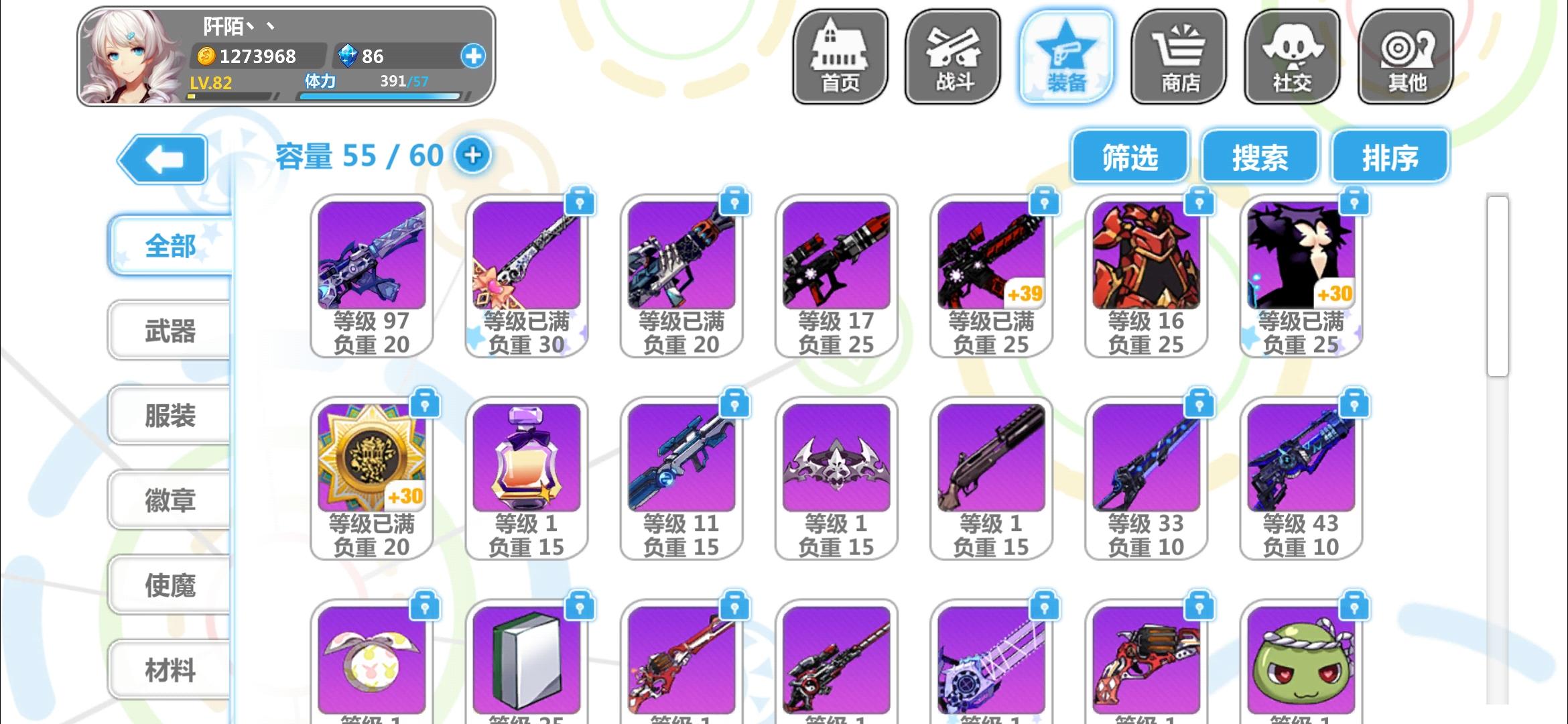Switch to the 武器 weapons tab
The height and width of the screenshot is (724, 1568).
pos(170,330)
